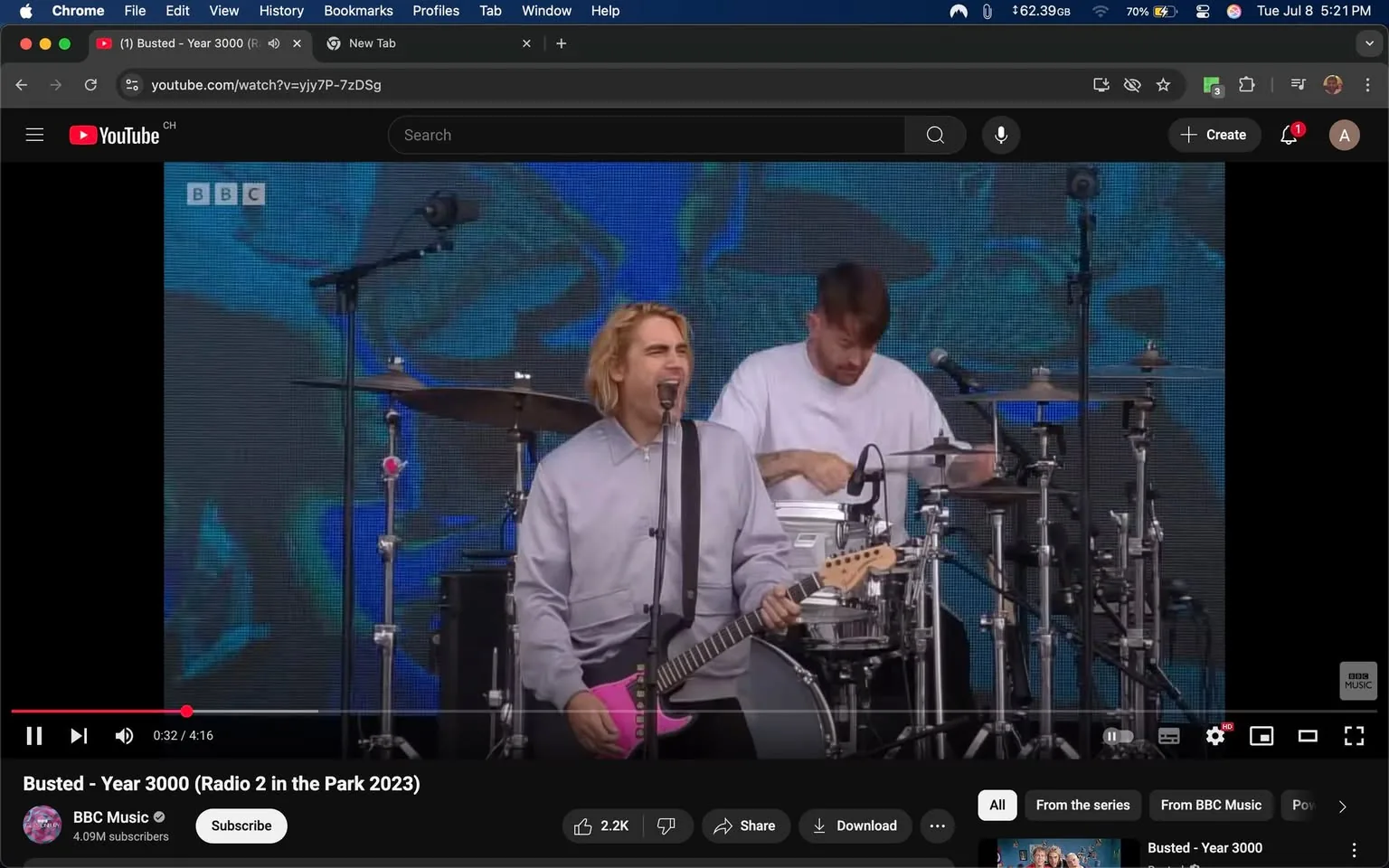Switch to theater mode
Screen dimensions: 1389x868
[1307, 735]
